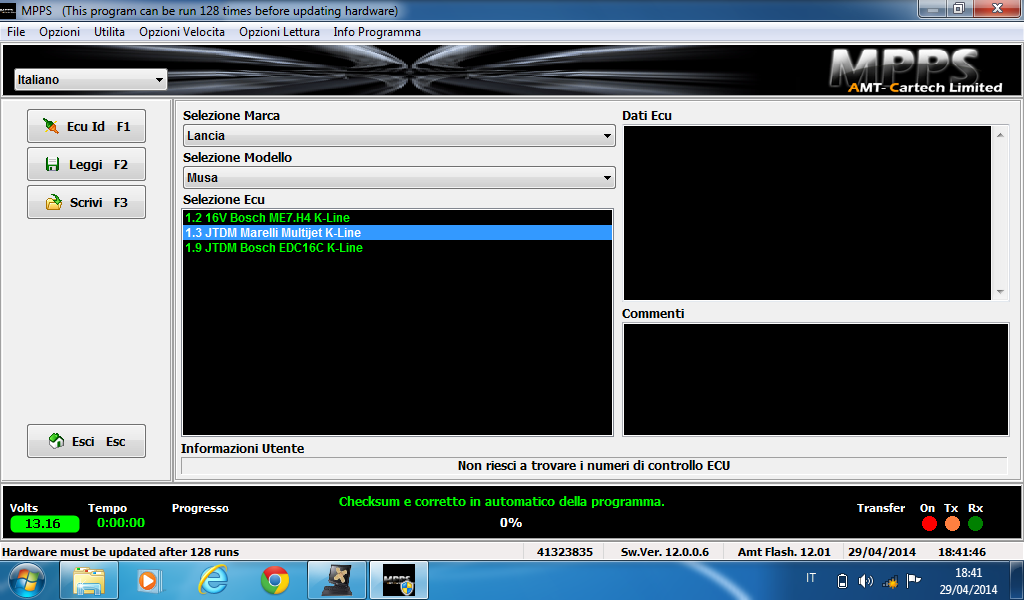Click the Ecu Id F1 button
Image resolution: width=1024 pixels, height=600 pixels.
tap(86, 126)
